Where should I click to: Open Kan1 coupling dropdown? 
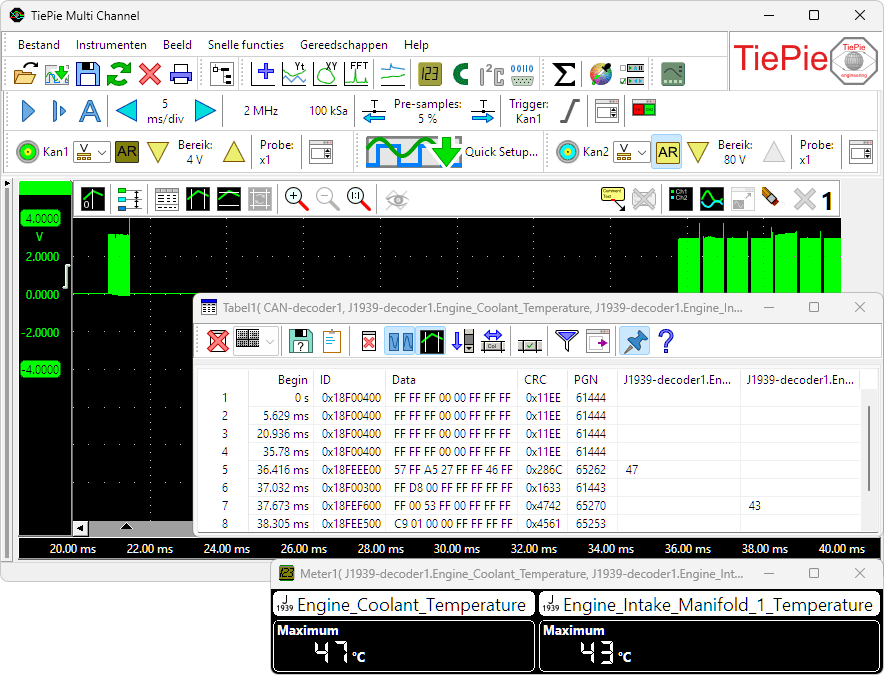click(92, 152)
